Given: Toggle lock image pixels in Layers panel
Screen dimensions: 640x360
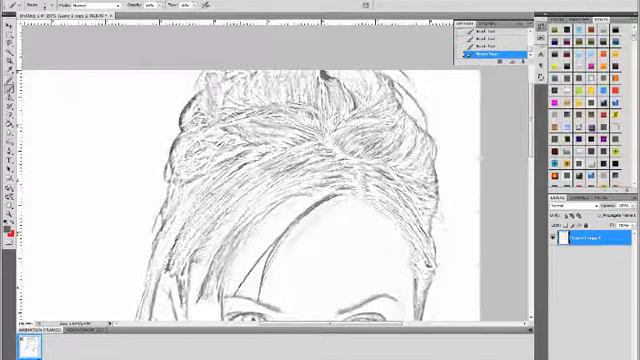Looking at the screenshot, I should point(572,225).
